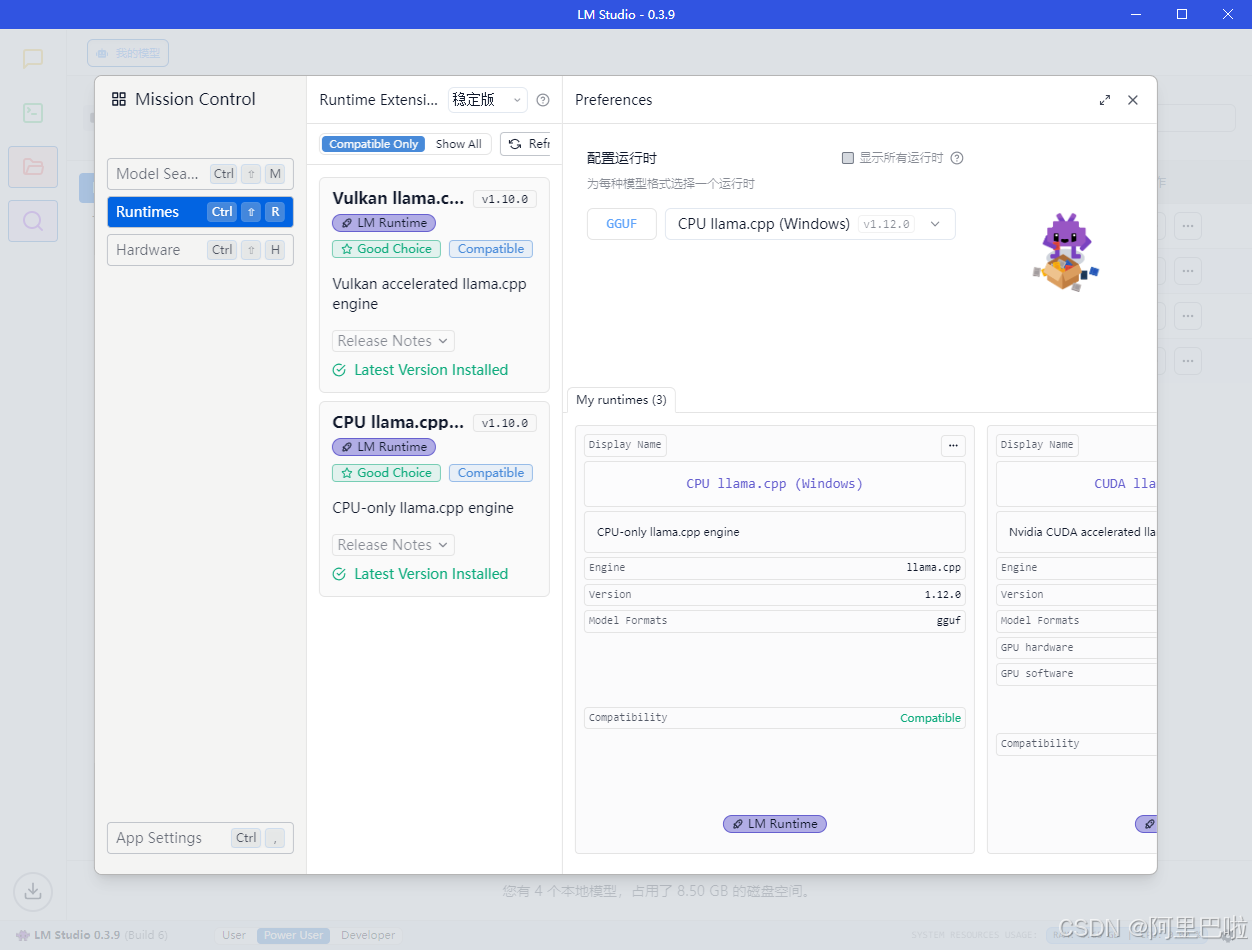Click v1.10.0 version tag on CPU llama.cpp card

pyautogui.click(x=505, y=423)
